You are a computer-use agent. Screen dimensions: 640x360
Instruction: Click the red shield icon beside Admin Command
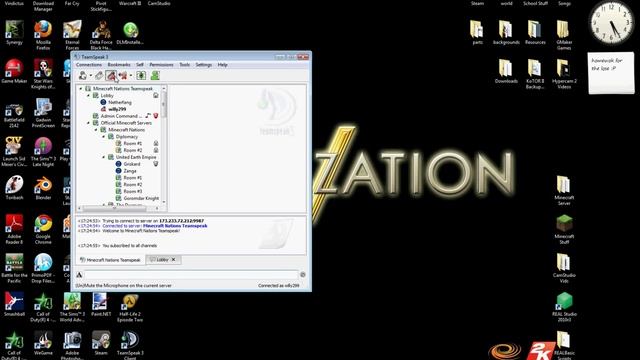(156, 116)
